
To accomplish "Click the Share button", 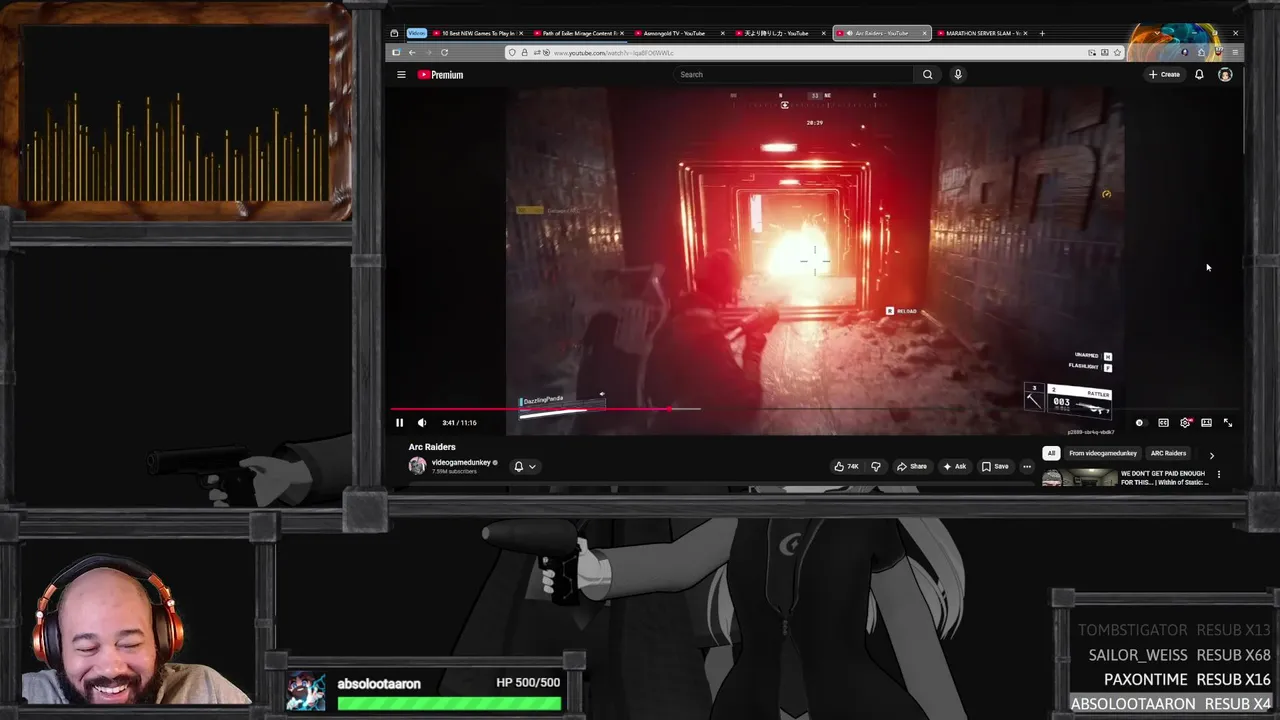I will click(x=911, y=466).
